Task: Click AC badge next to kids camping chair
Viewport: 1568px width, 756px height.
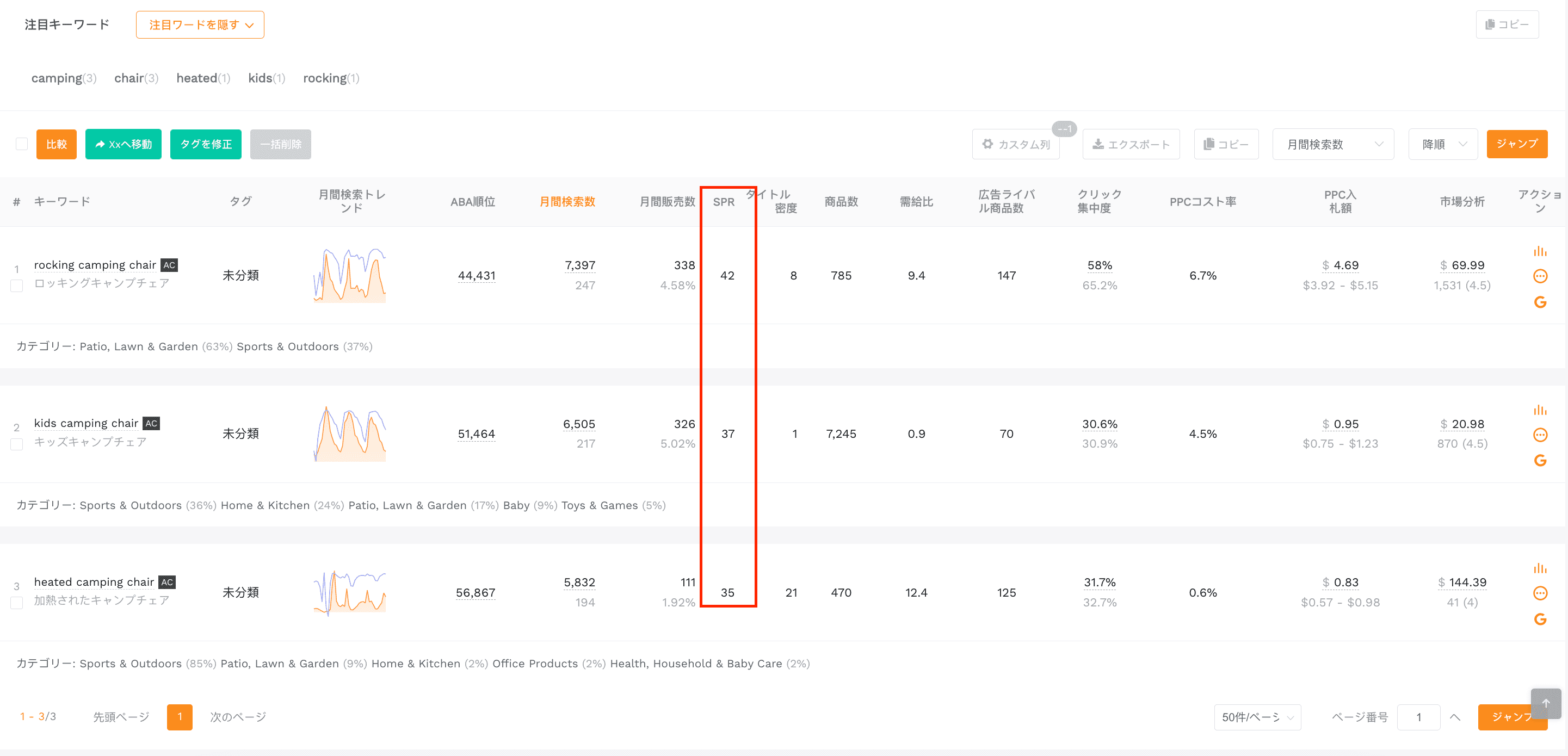Action: (151, 423)
